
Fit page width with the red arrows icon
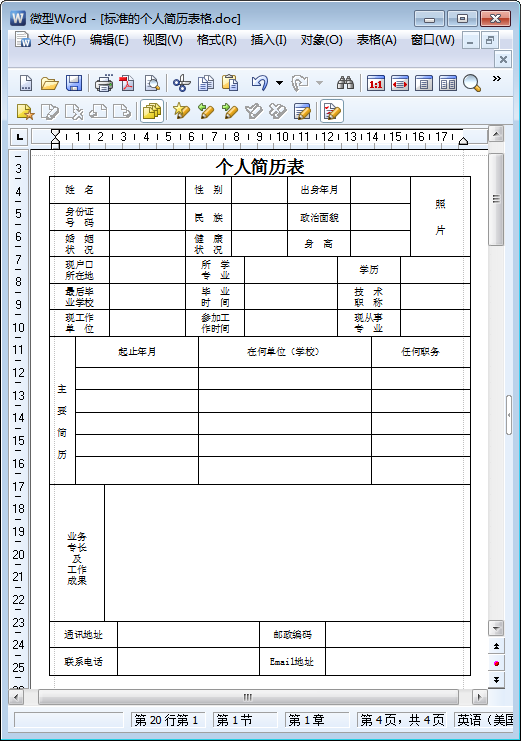pyautogui.click(x=399, y=84)
